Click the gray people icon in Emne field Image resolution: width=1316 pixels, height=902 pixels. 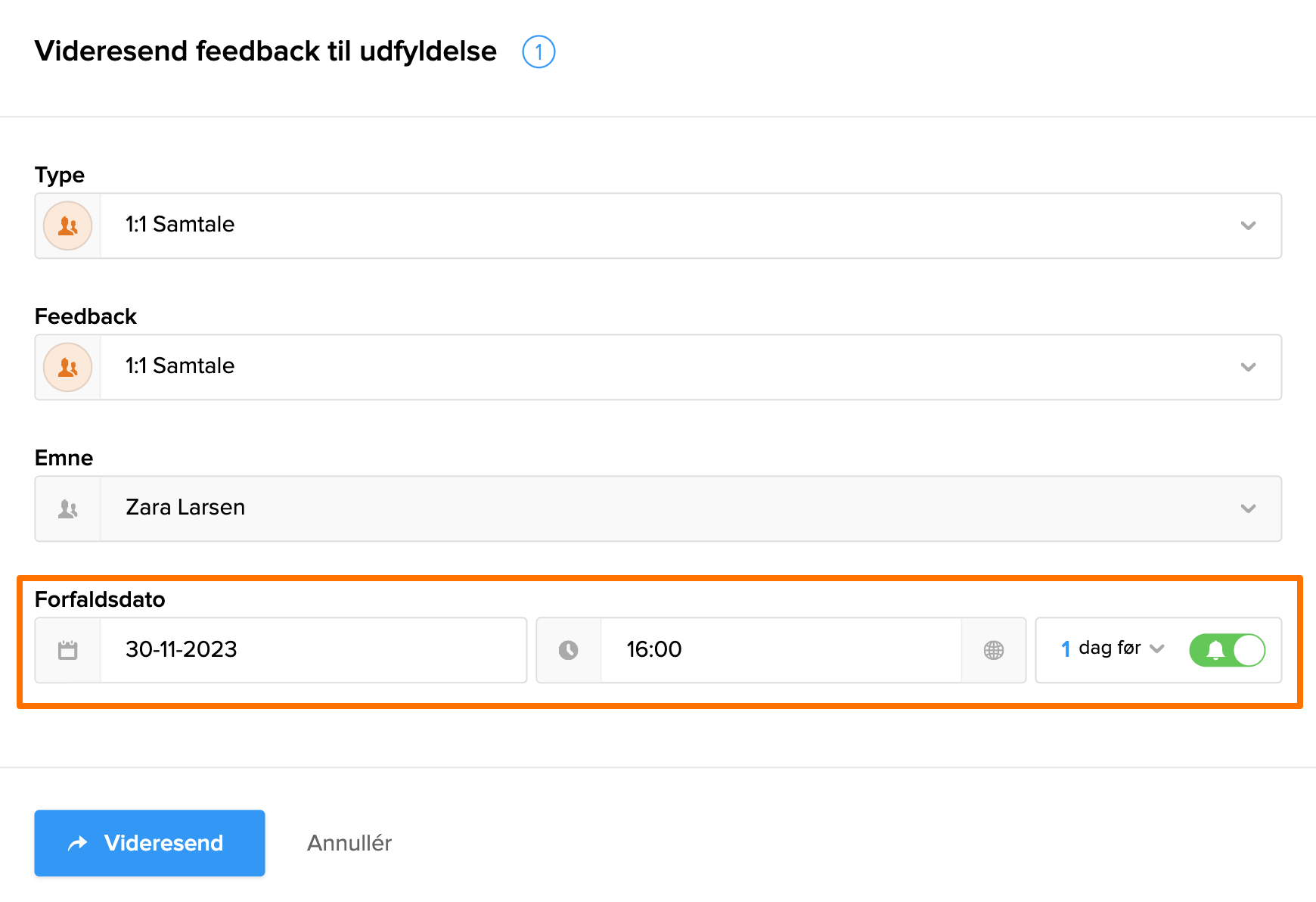click(68, 509)
